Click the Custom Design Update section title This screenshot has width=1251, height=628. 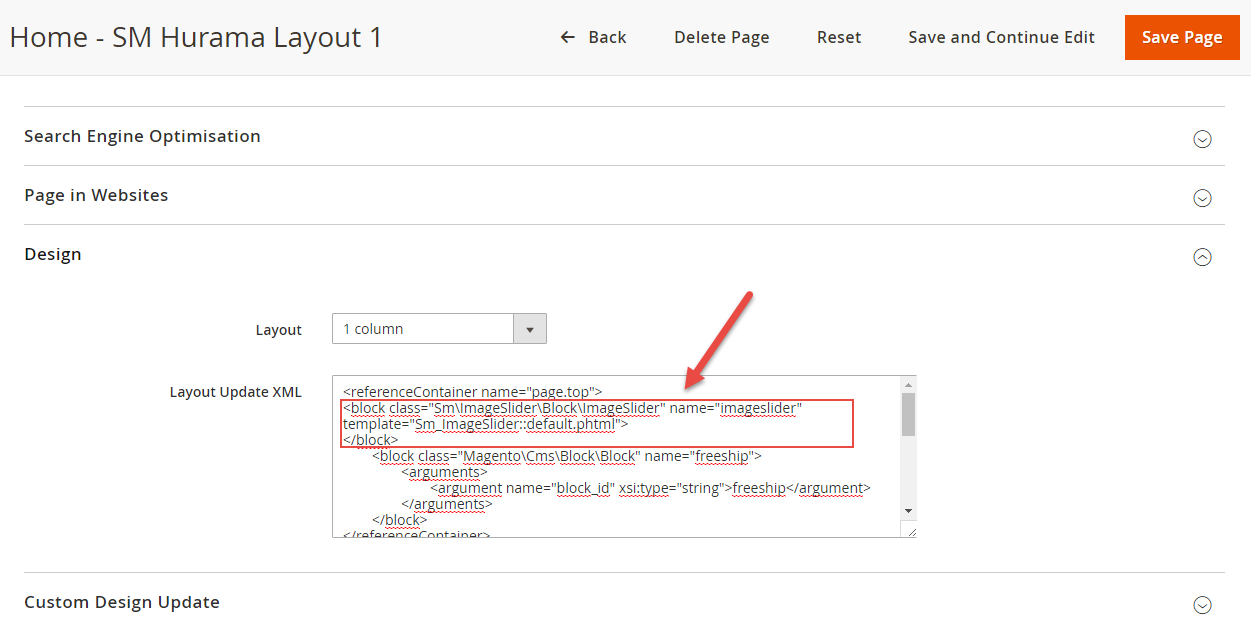(122, 602)
